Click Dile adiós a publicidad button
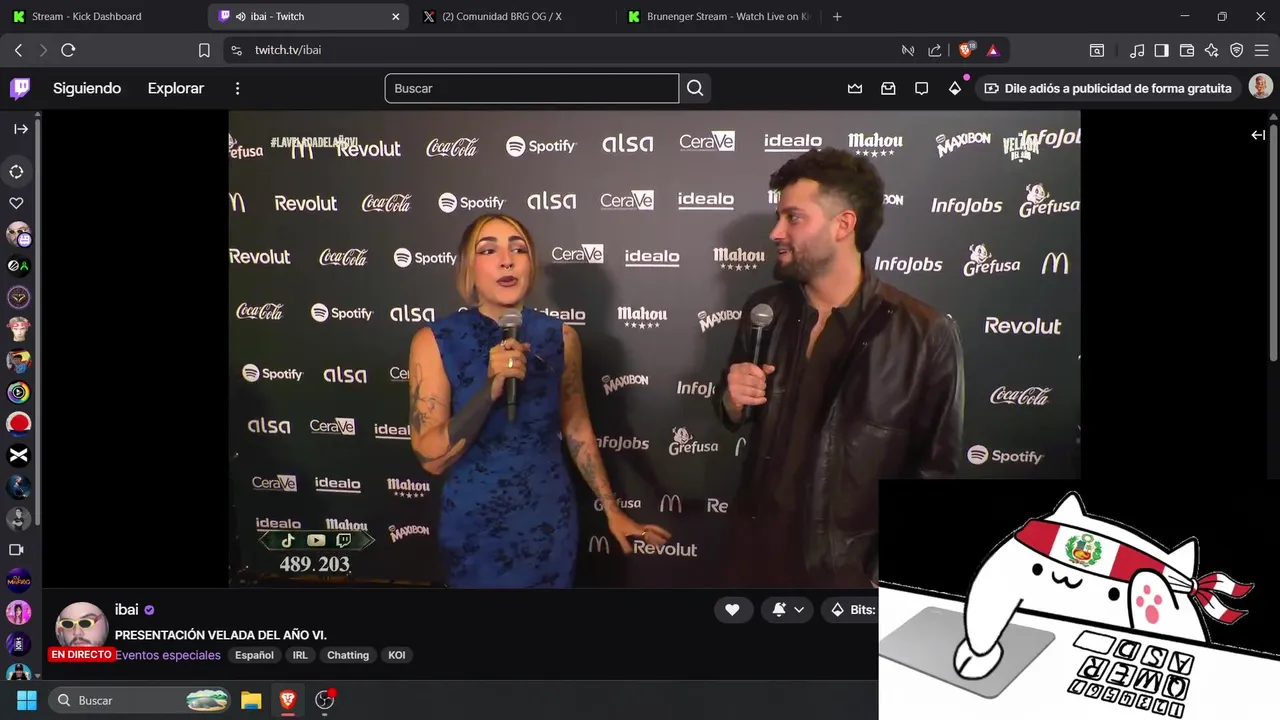The height and width of the screenshot is (720, 1280). coord(1108,88)
